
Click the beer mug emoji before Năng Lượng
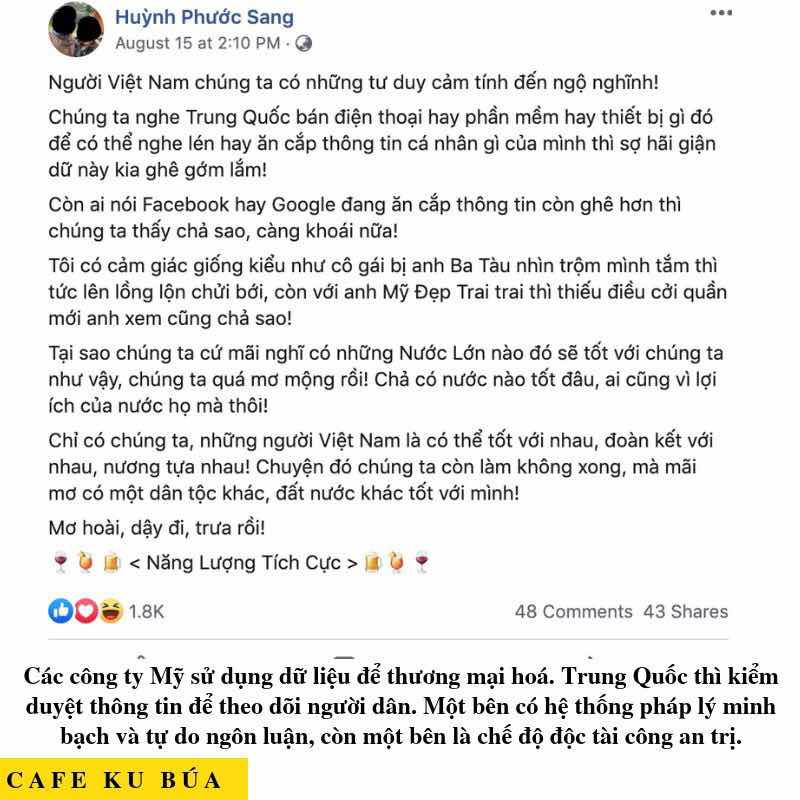pos(112,563)
